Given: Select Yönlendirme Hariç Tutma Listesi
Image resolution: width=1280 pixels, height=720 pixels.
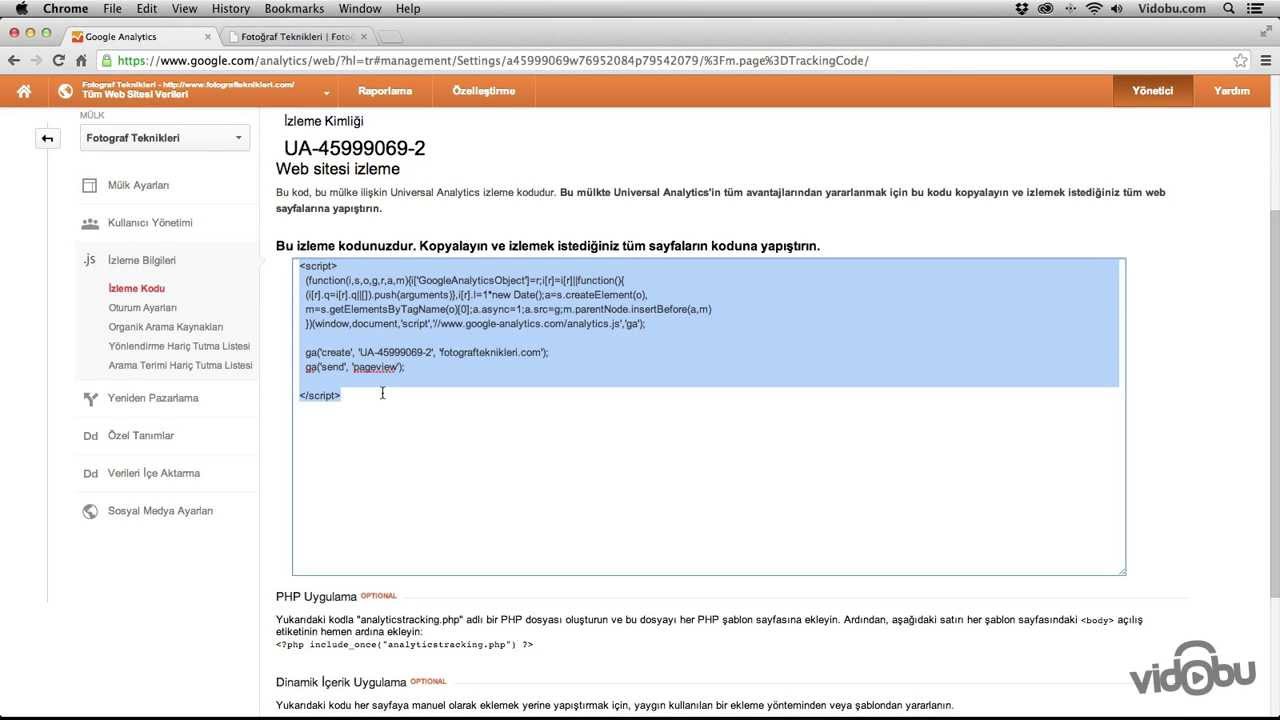Looking at the screenshot, I should point(179,346).
